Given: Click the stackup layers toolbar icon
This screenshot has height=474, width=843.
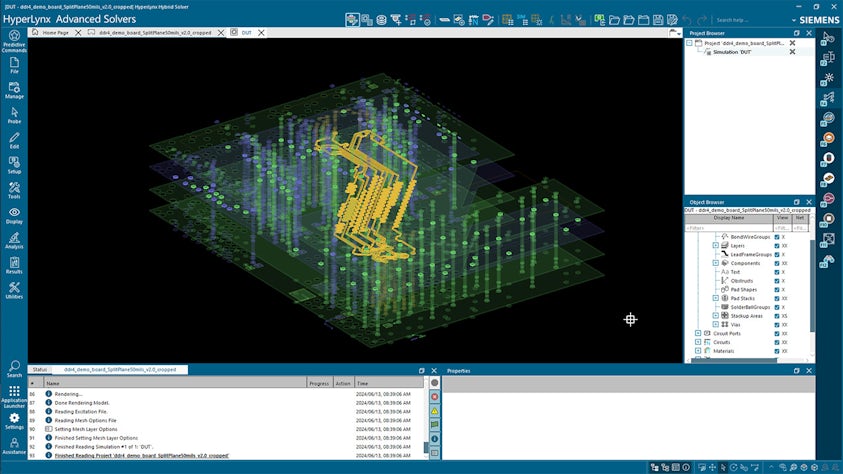Looking at the screenshot, I should tap(381, 20).
